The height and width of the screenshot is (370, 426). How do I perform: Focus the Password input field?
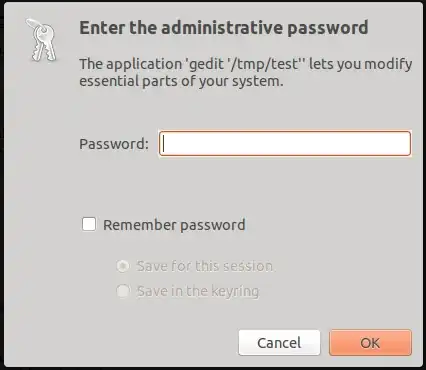pyautogui.click(x=285, y=144)
